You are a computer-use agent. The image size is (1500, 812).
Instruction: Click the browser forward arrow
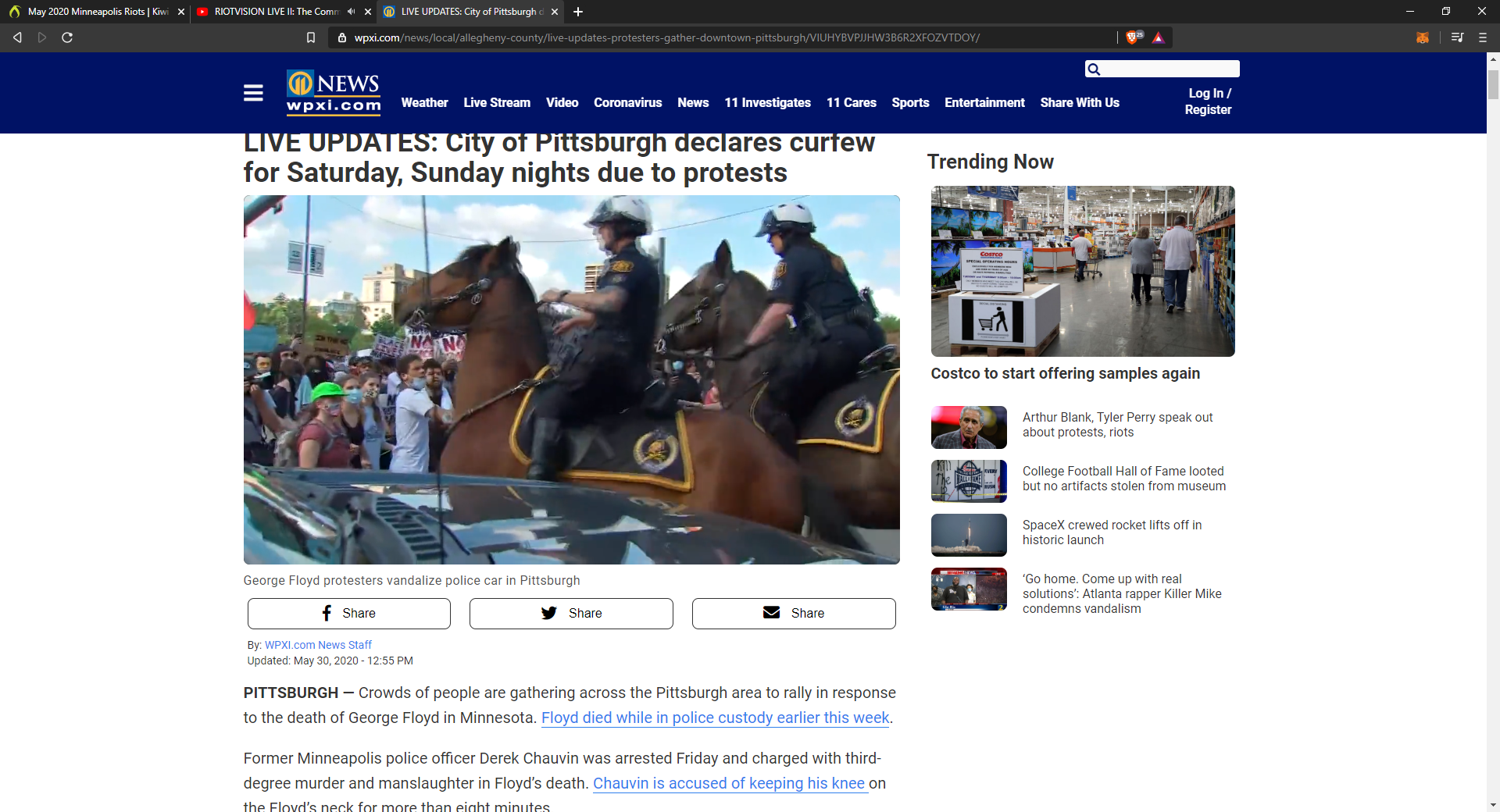point(42,37)
